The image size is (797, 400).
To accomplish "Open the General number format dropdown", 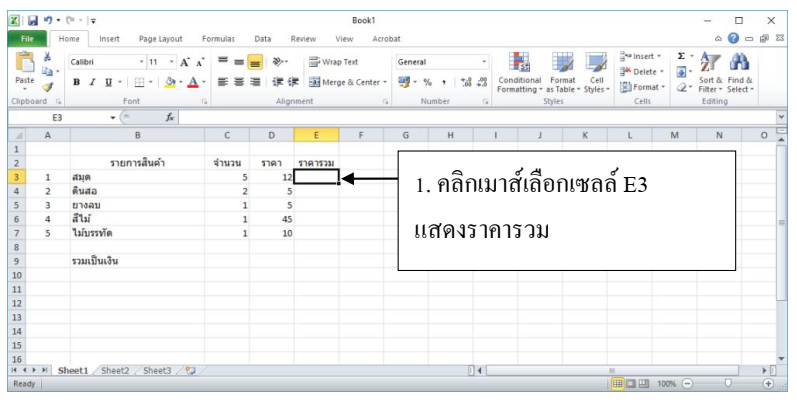I will coord(484,61).
